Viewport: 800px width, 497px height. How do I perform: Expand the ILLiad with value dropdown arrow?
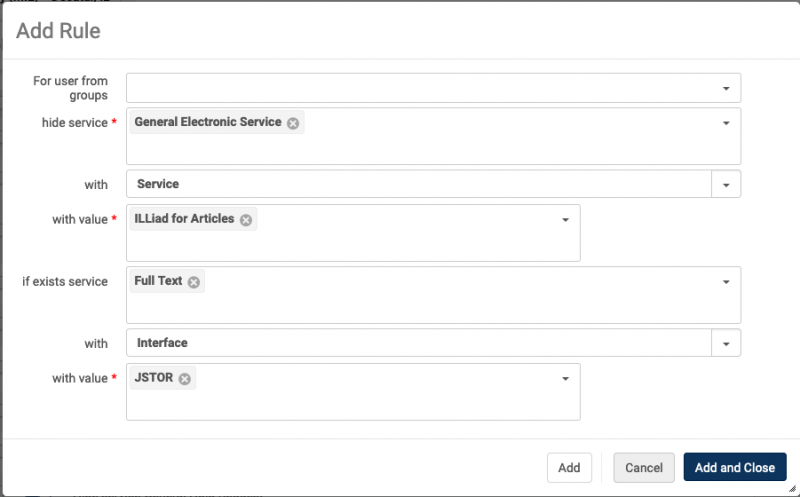pyautogui.click(x=565, y=220)
